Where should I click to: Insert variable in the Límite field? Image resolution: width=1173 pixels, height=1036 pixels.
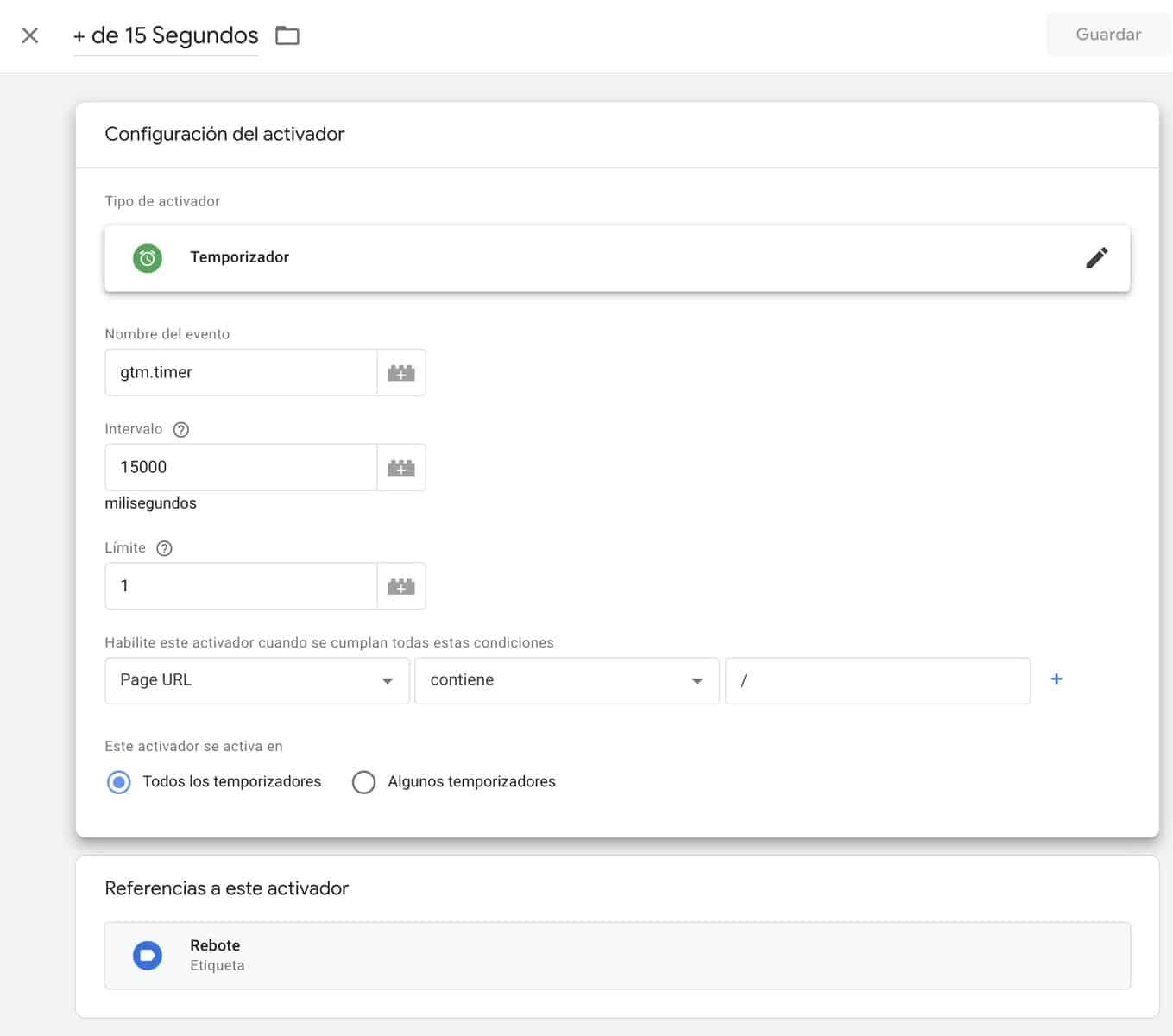pos(401,586)
